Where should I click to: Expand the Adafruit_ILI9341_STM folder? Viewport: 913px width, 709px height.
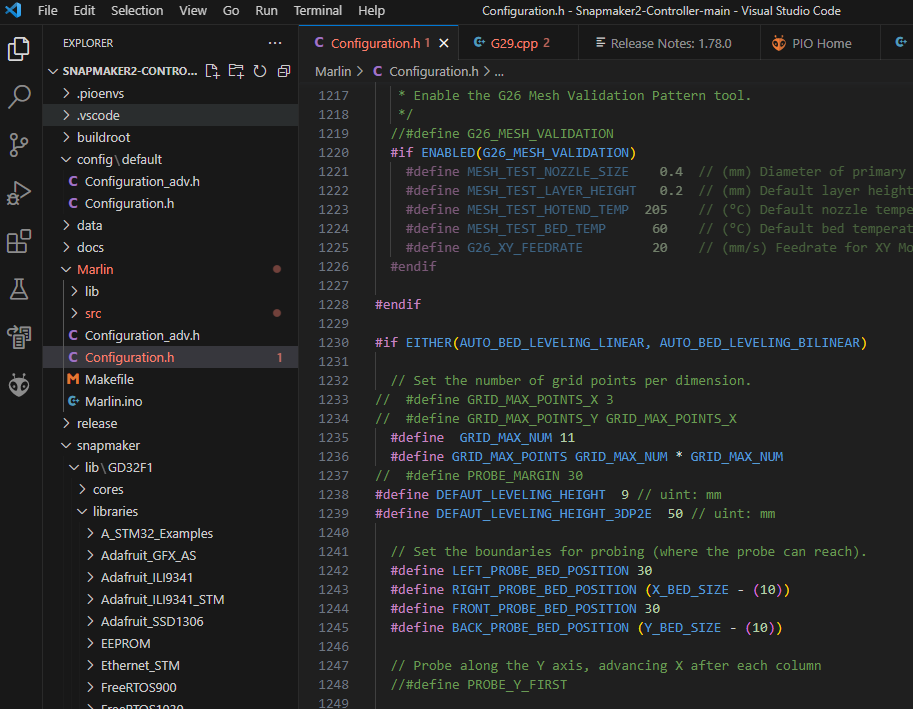[x=171, y=600]
